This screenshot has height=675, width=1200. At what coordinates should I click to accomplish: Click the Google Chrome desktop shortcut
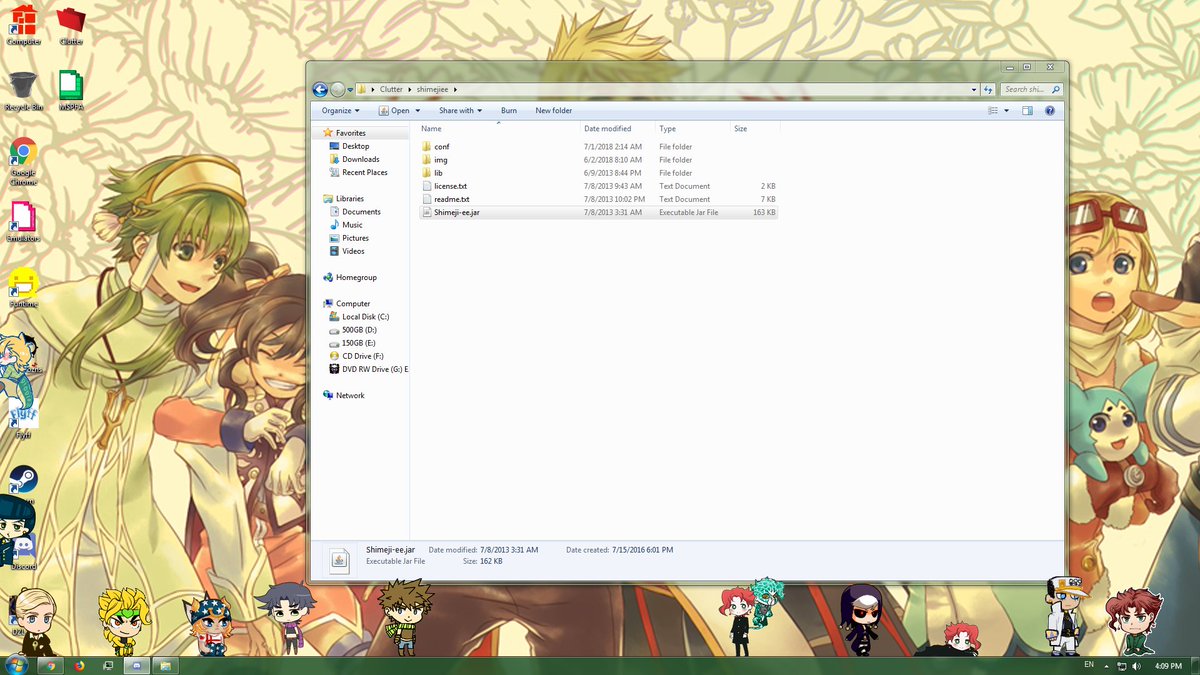pyautogui.click(x=23, y=161)
